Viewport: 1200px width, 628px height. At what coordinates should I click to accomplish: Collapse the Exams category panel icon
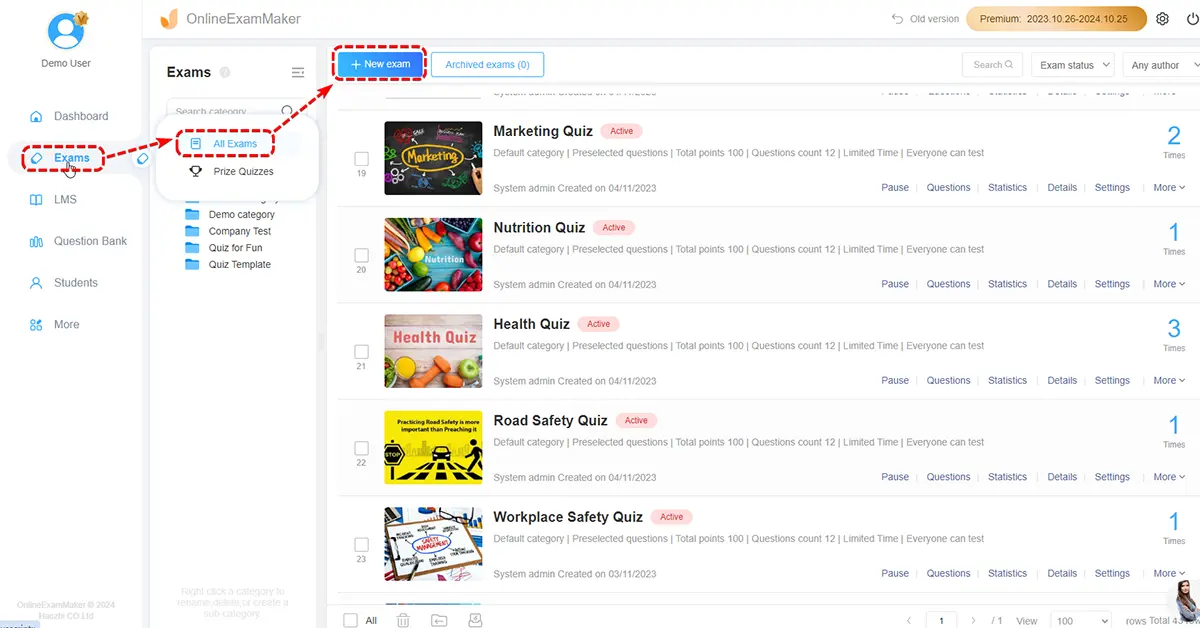tap(297, 72)
